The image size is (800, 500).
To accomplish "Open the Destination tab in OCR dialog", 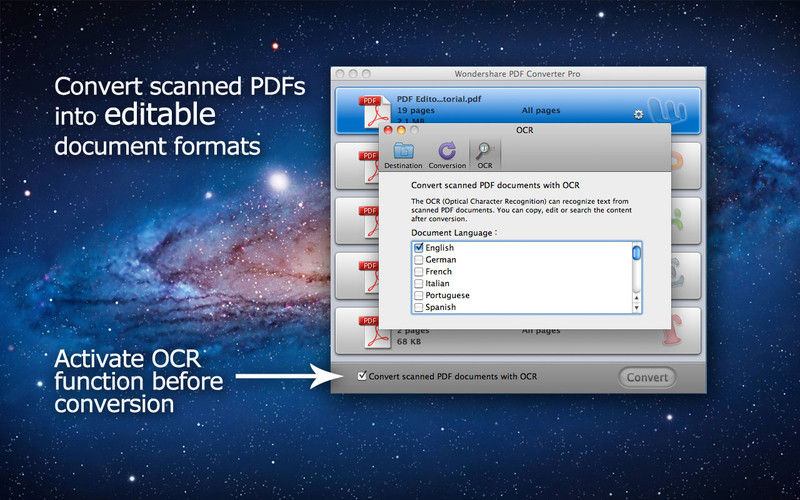I will (x=403, y=155).
